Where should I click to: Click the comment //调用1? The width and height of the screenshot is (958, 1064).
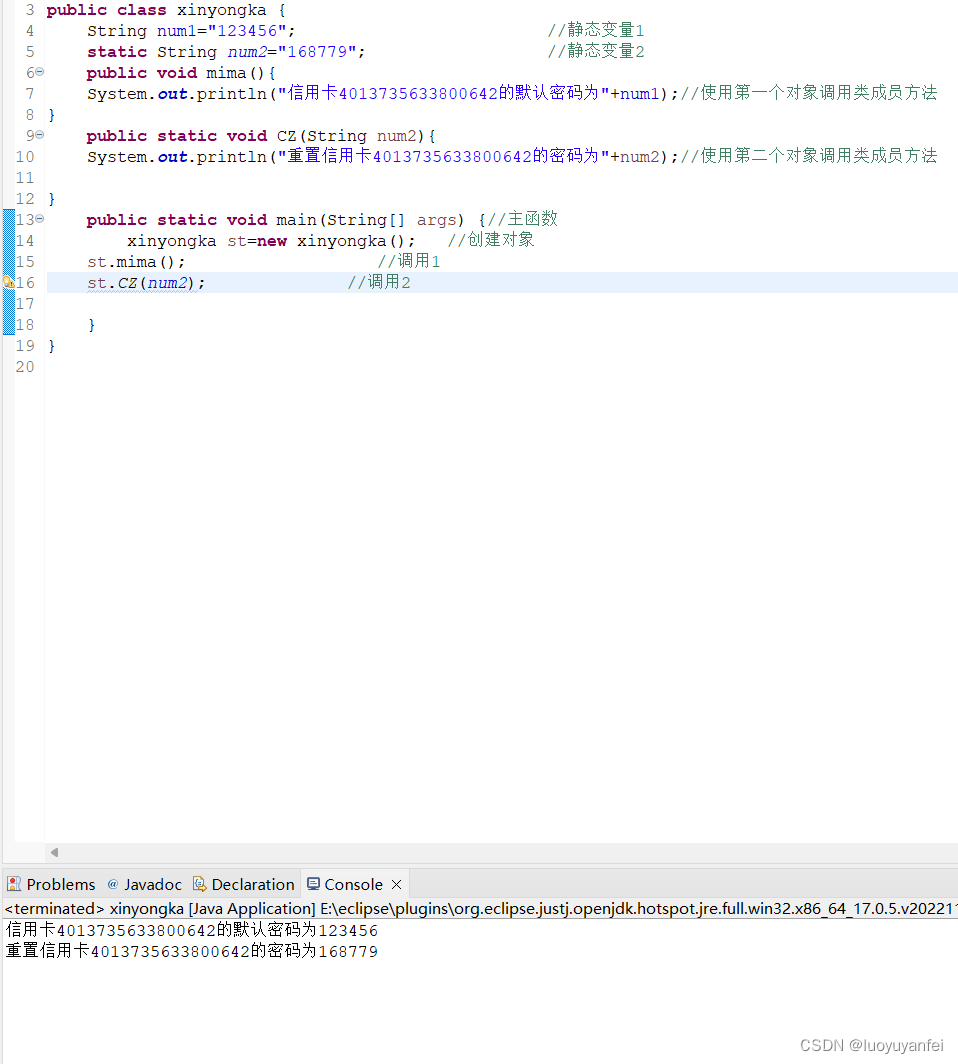pyautogui.click(x=409, y=261)
